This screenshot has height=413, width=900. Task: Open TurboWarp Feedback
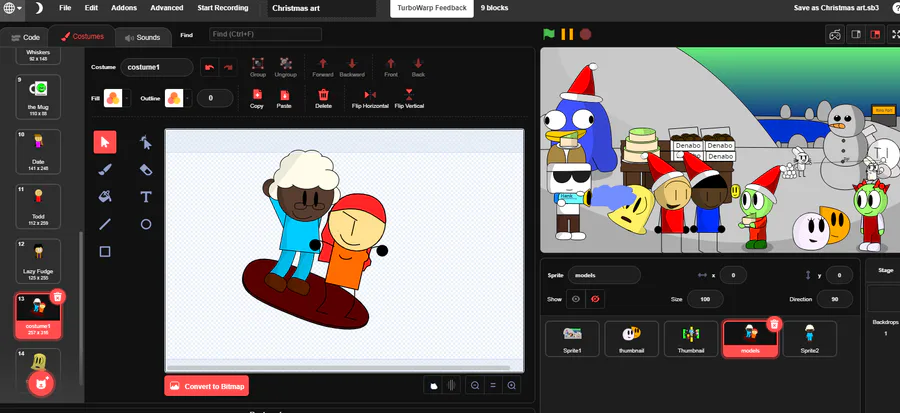432,8
